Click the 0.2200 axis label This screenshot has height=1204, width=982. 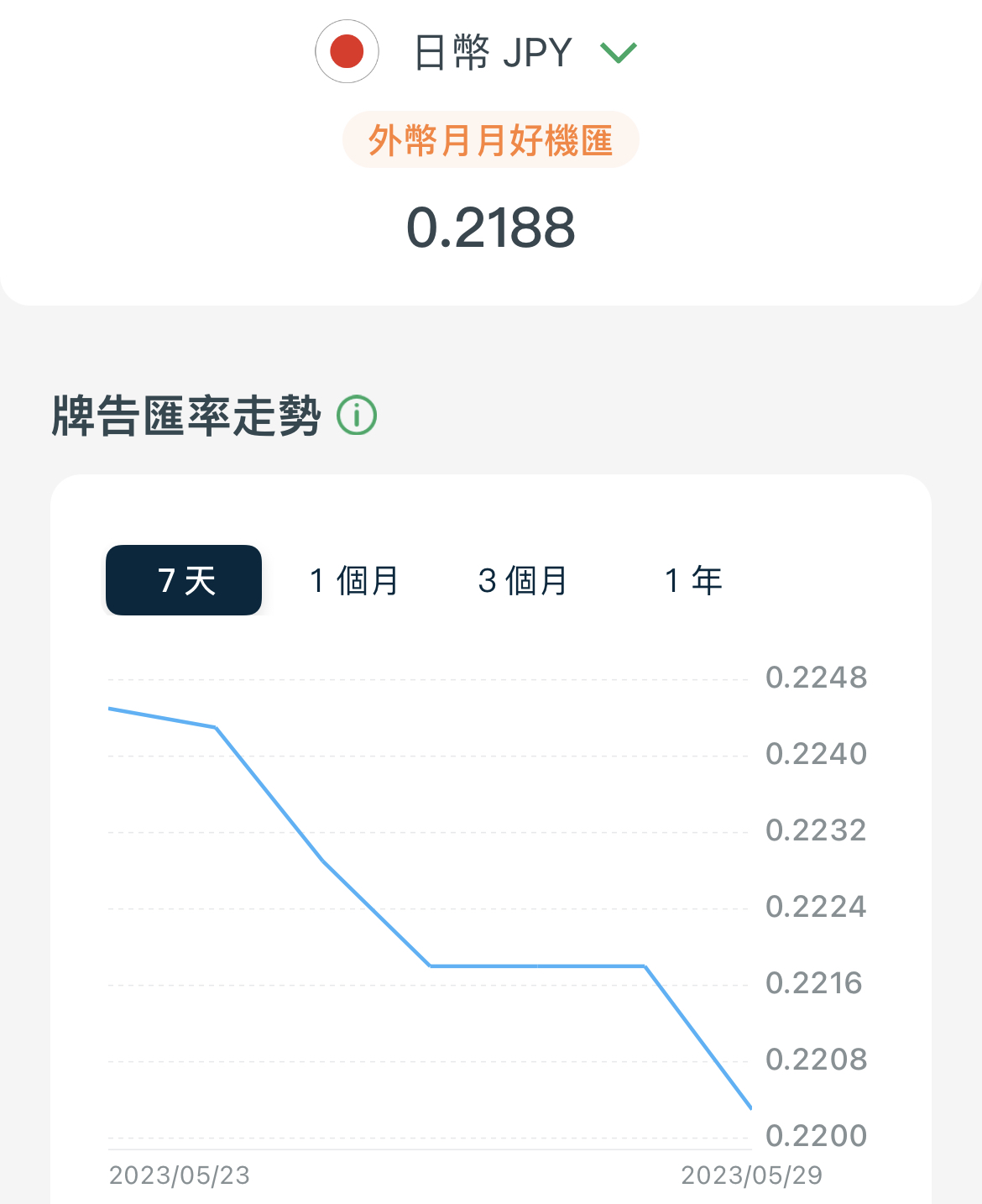pos(816,1136)
